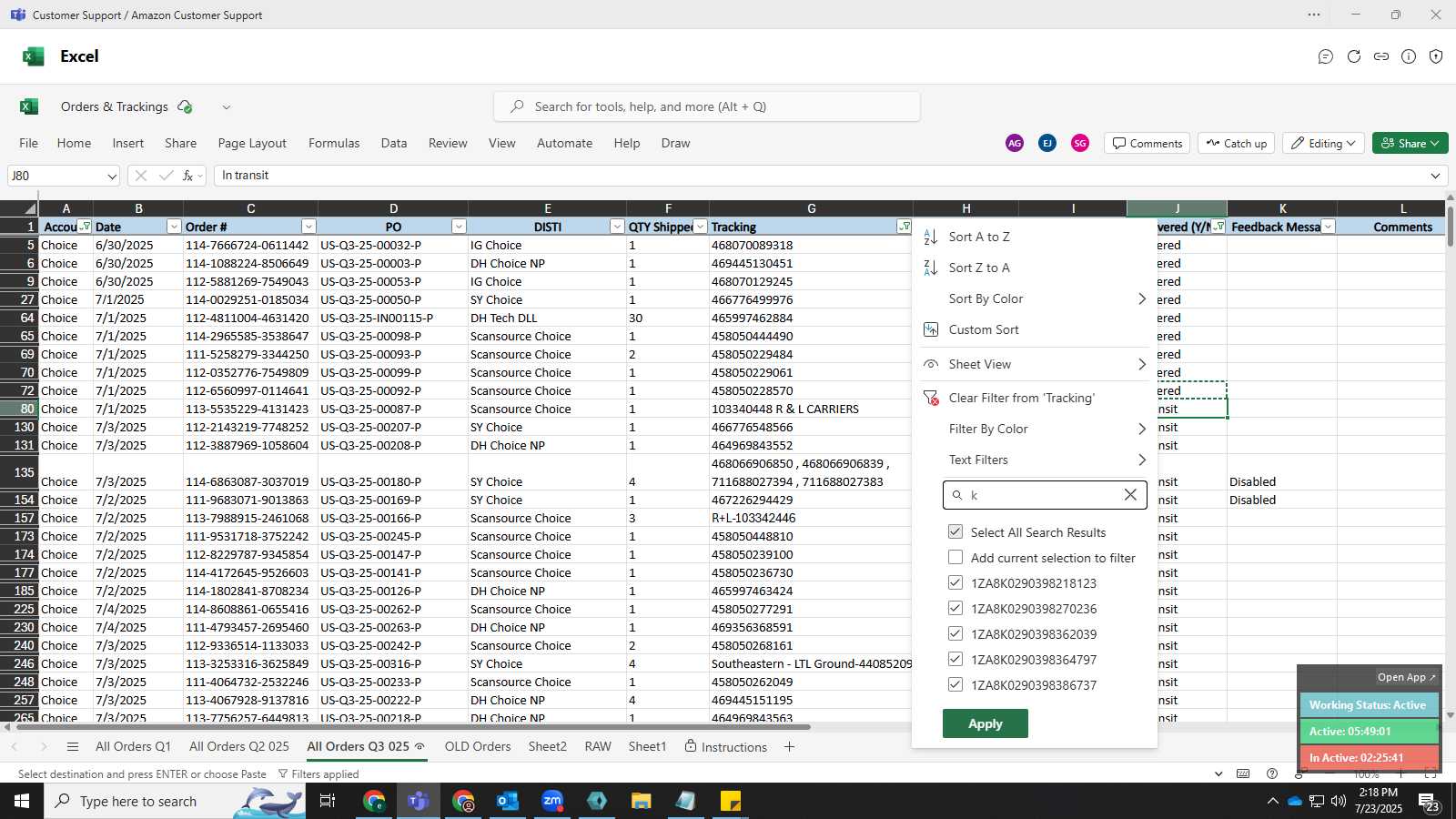Expand the formula bar chevron
Image resolution: width=1456 pixels, height=819 pixels.
click(x=1436, y=176)
